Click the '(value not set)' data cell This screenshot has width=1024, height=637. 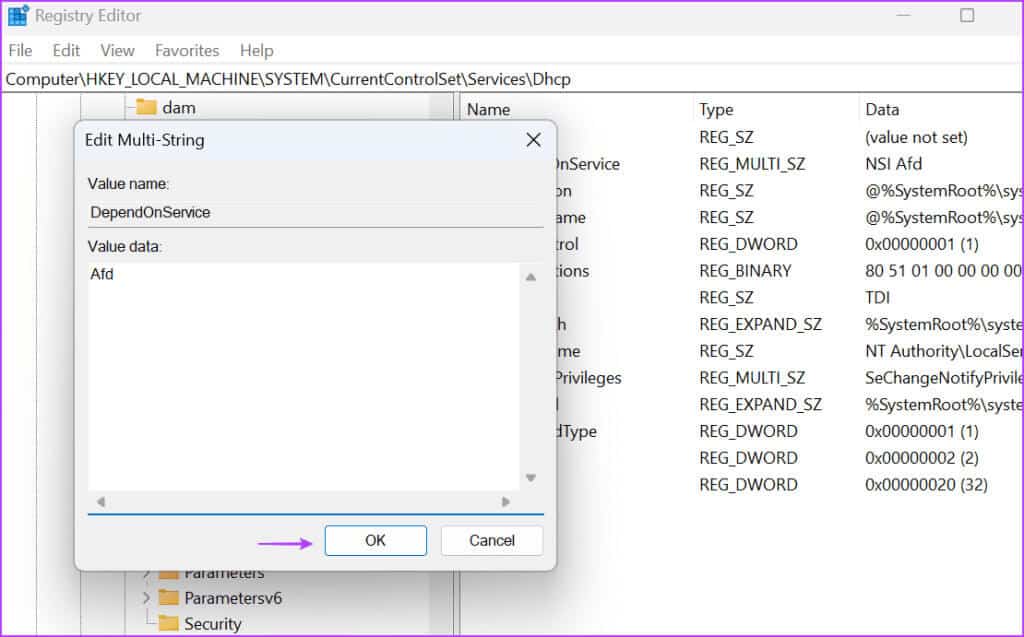916,137
